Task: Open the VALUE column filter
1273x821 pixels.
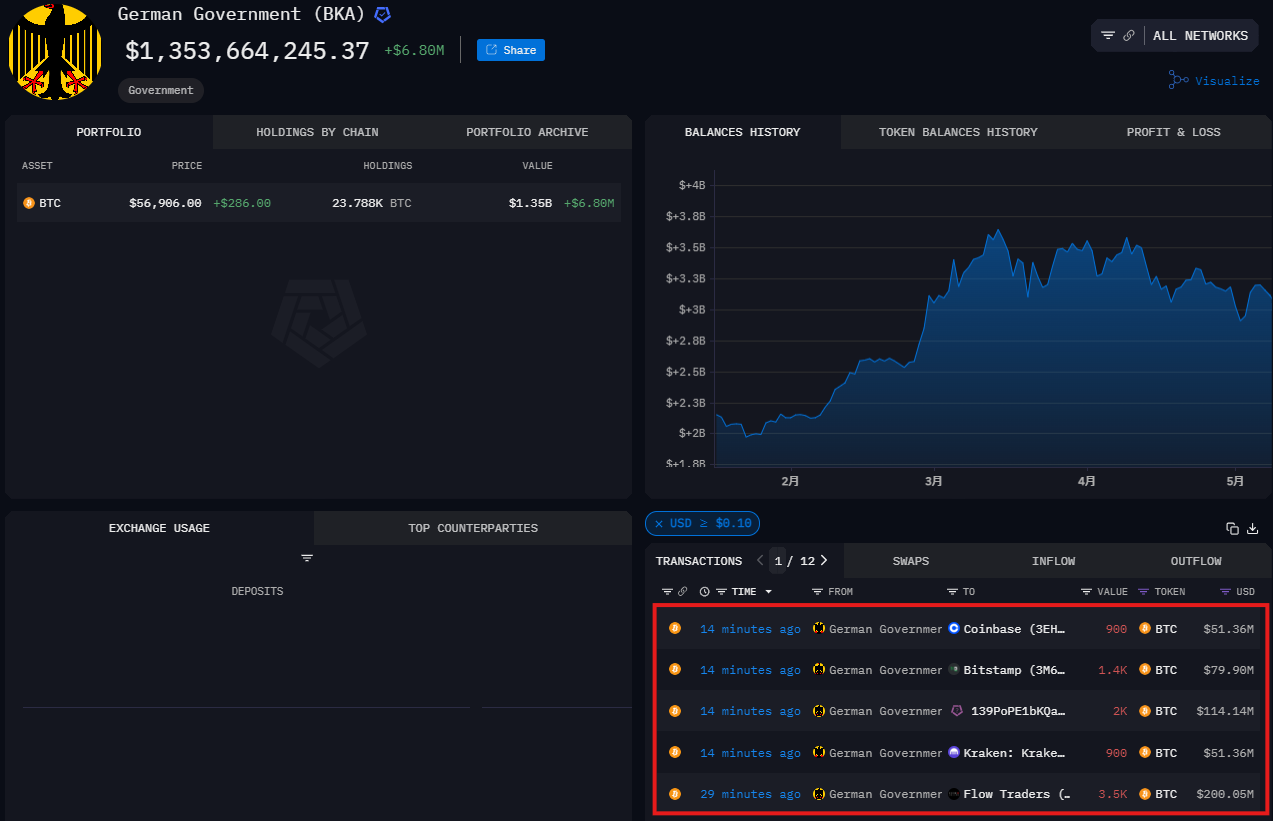Action: click(x=1086, y=592)
